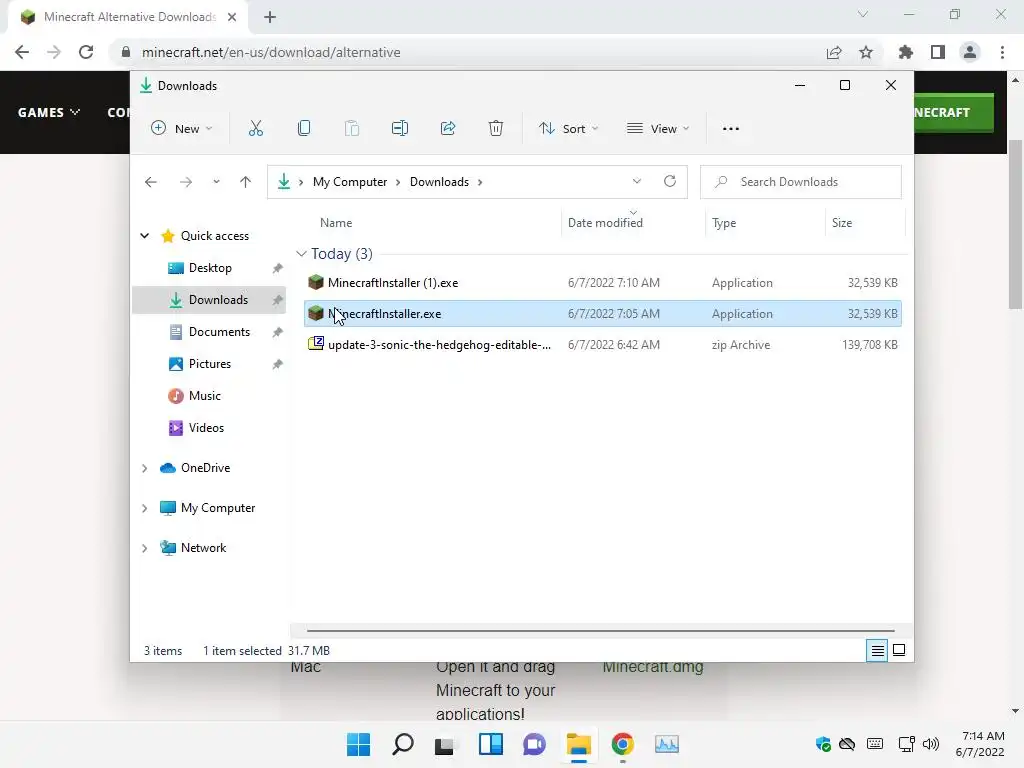Image resolution: width=1024 pixels, height=768 pixels.
Task: Open the volume control in system tray
Action: [931, 744]
